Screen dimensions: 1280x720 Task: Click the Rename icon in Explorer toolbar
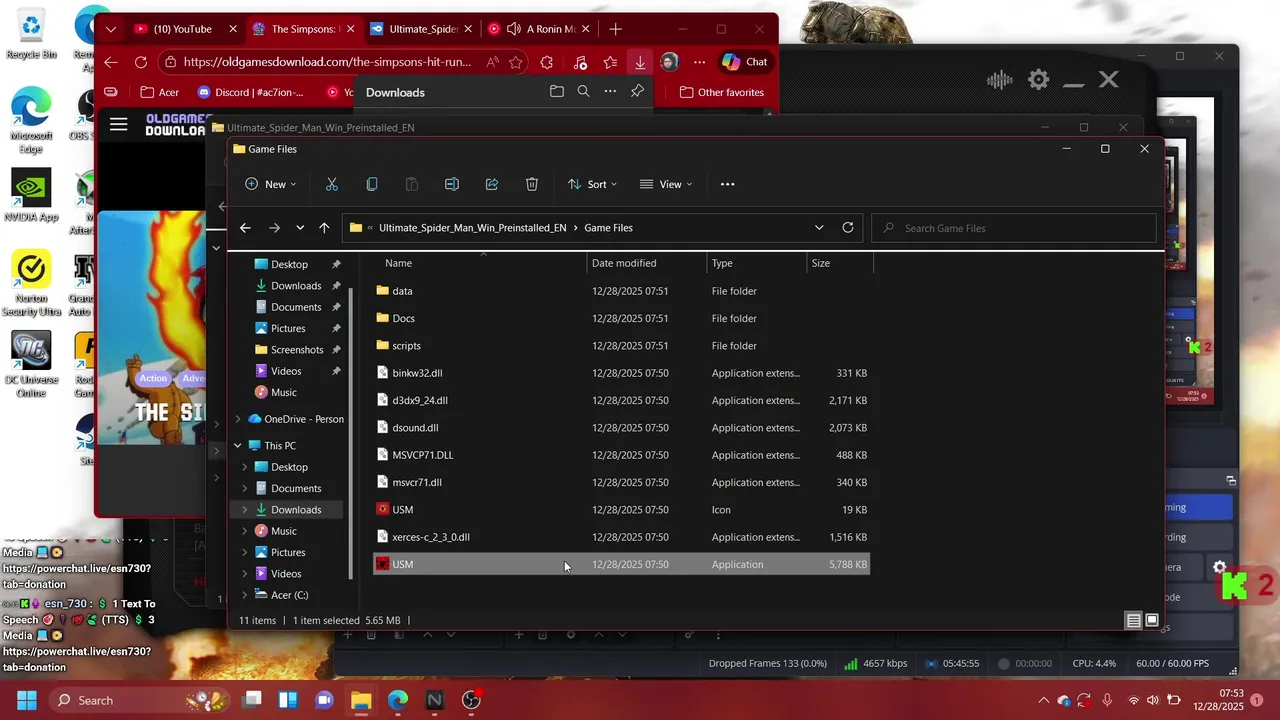pos(452,184)
